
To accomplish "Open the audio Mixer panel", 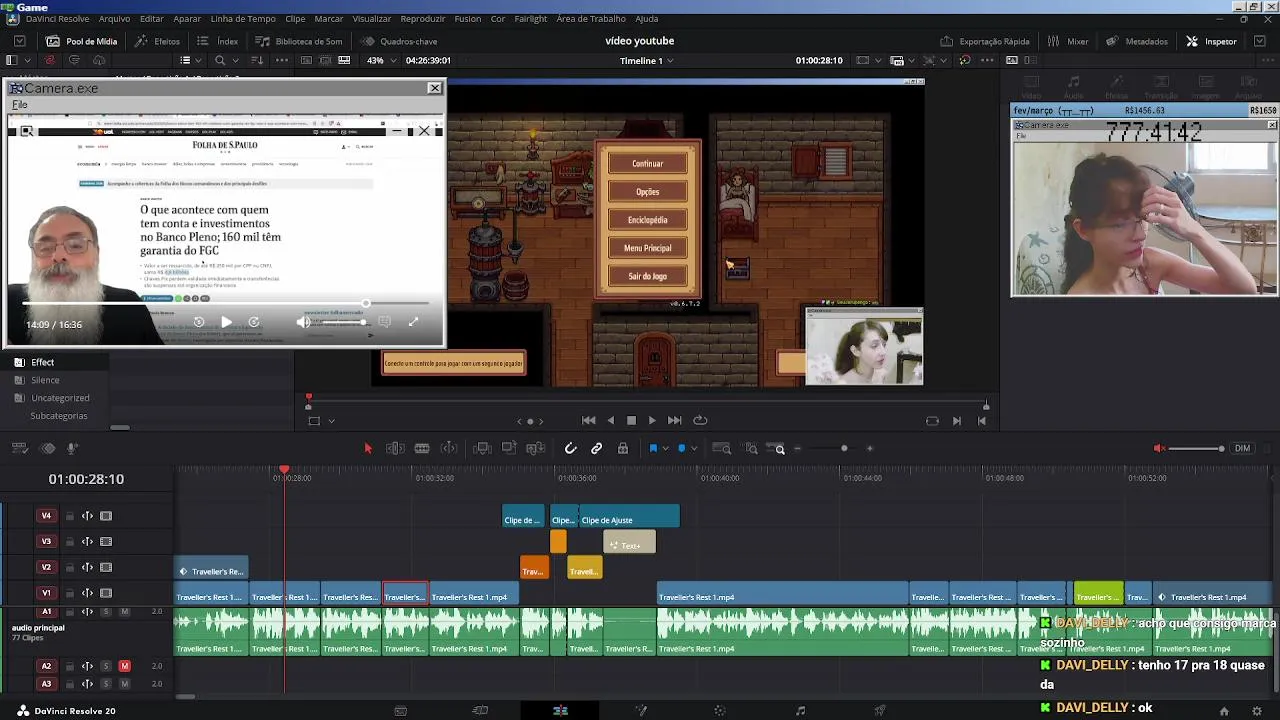I will [x=1068, y=41].
